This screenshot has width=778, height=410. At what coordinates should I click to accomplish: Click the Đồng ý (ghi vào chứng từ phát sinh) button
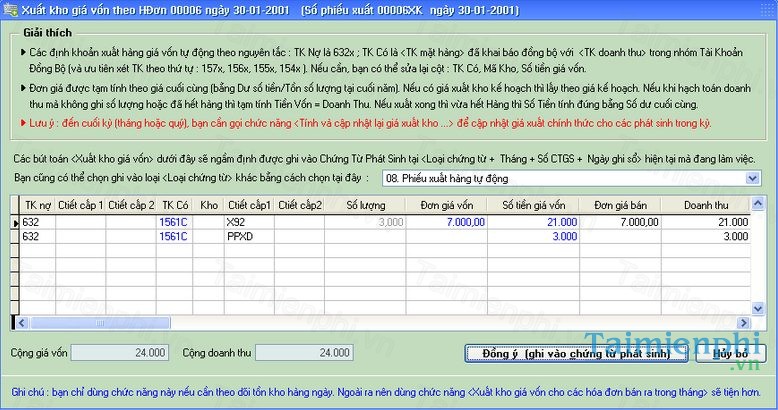[574, 354]
